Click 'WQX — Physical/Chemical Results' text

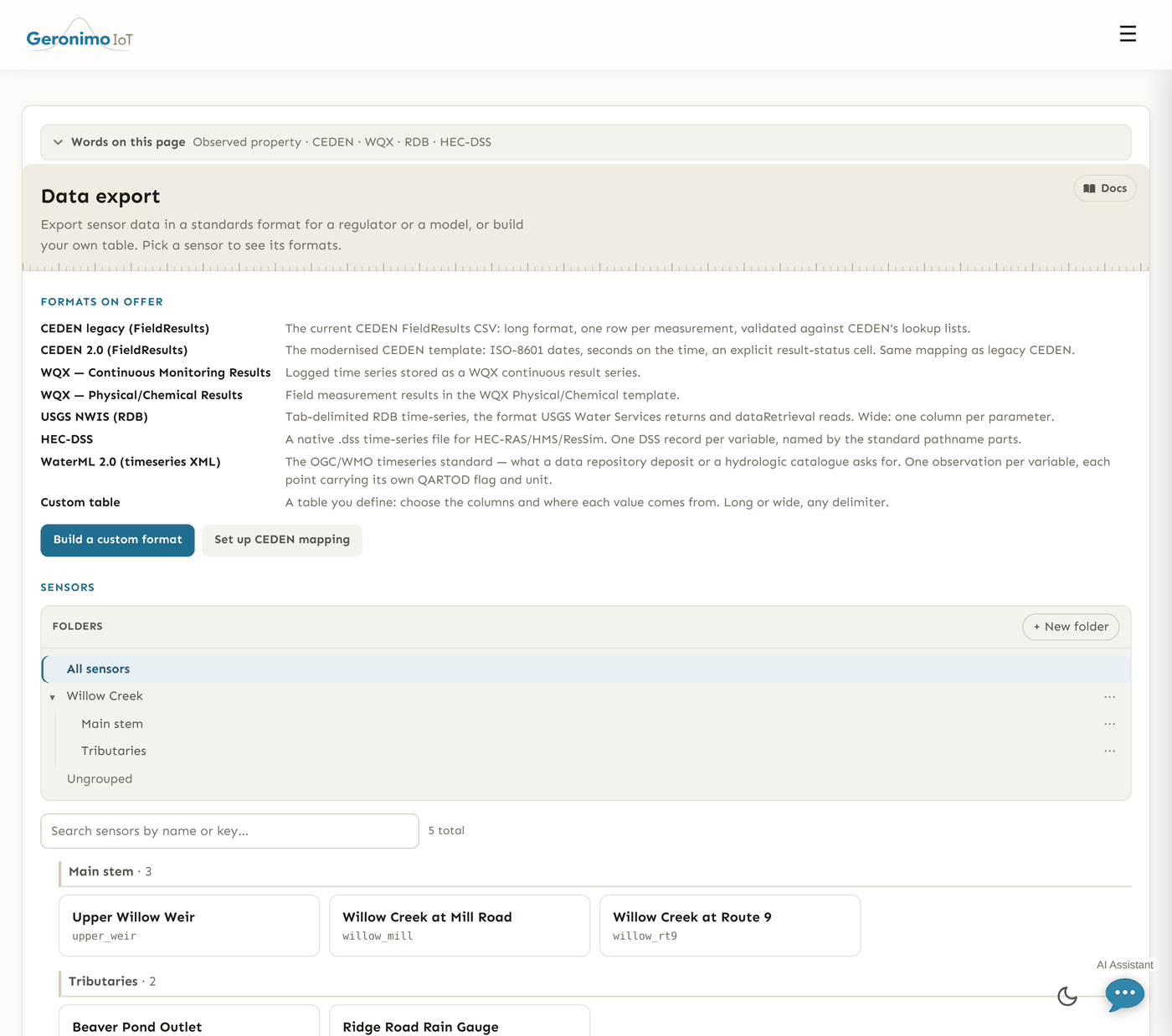tap(141, 395)
